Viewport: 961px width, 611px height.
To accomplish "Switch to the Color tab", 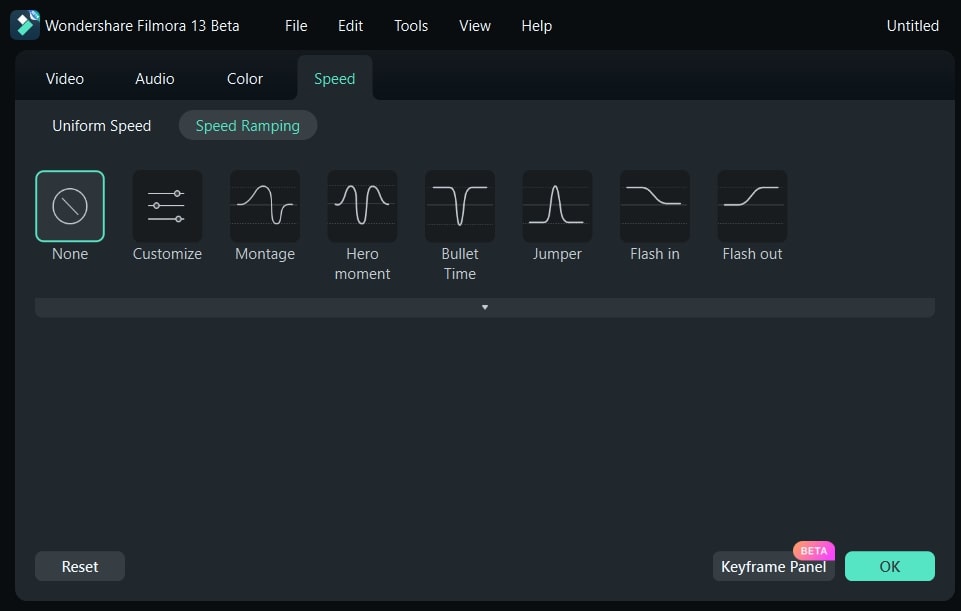I will pos(245,79).
